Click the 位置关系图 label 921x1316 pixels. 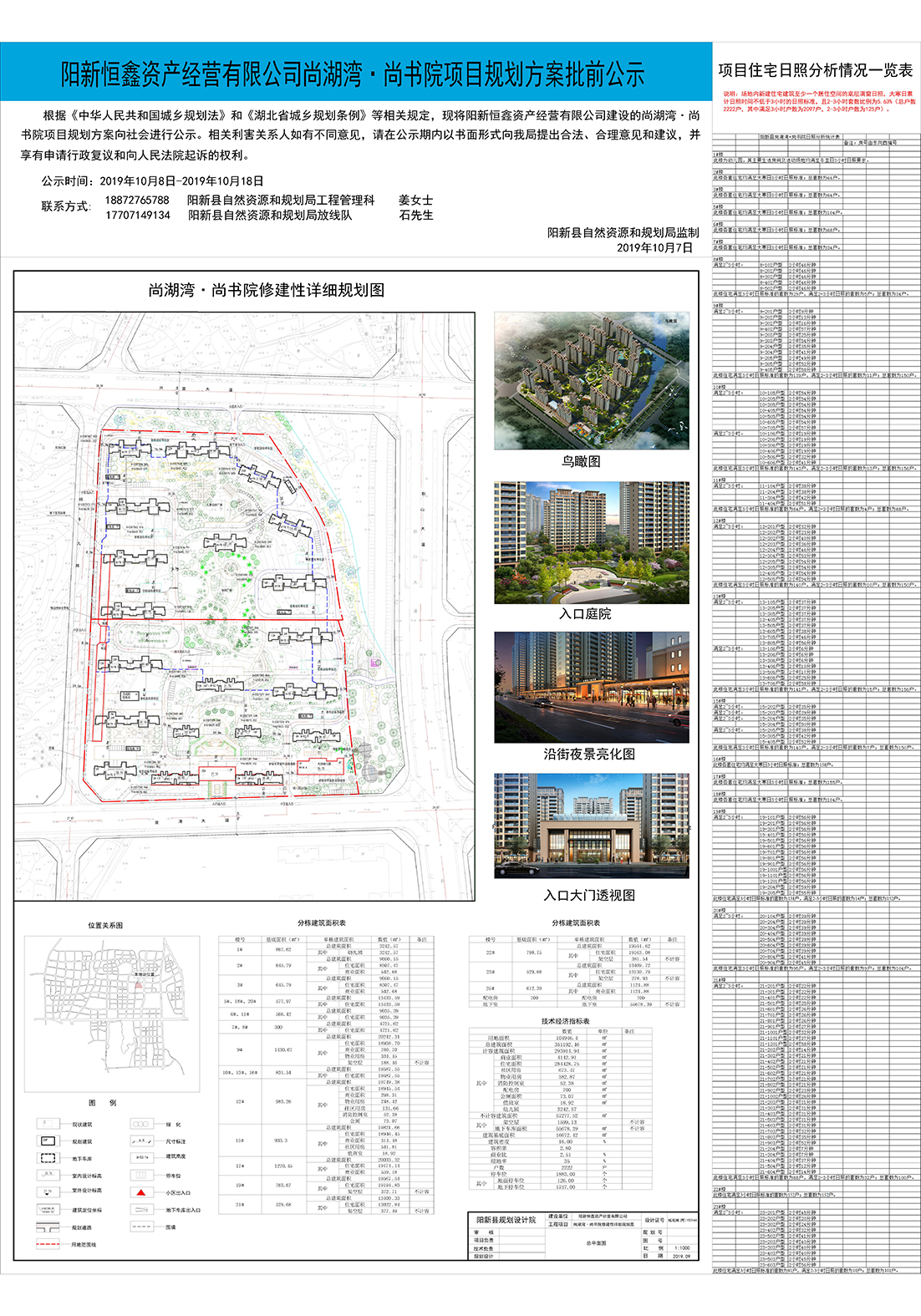click(105, 925)
